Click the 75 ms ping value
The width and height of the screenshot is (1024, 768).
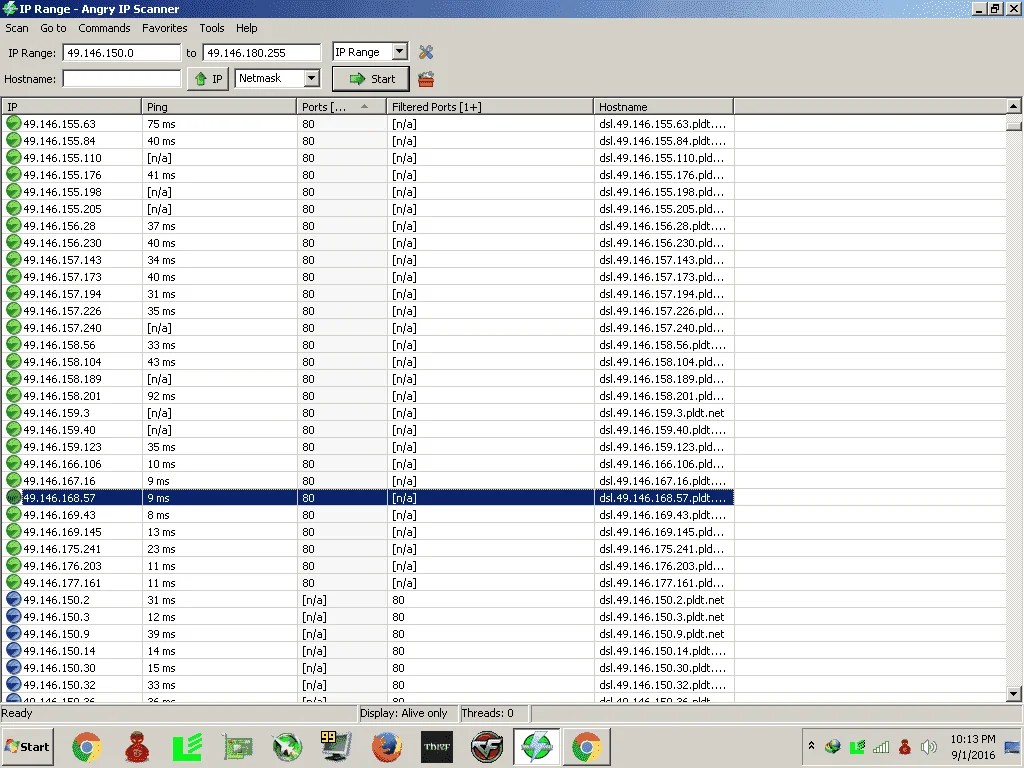tap(161, 123)
